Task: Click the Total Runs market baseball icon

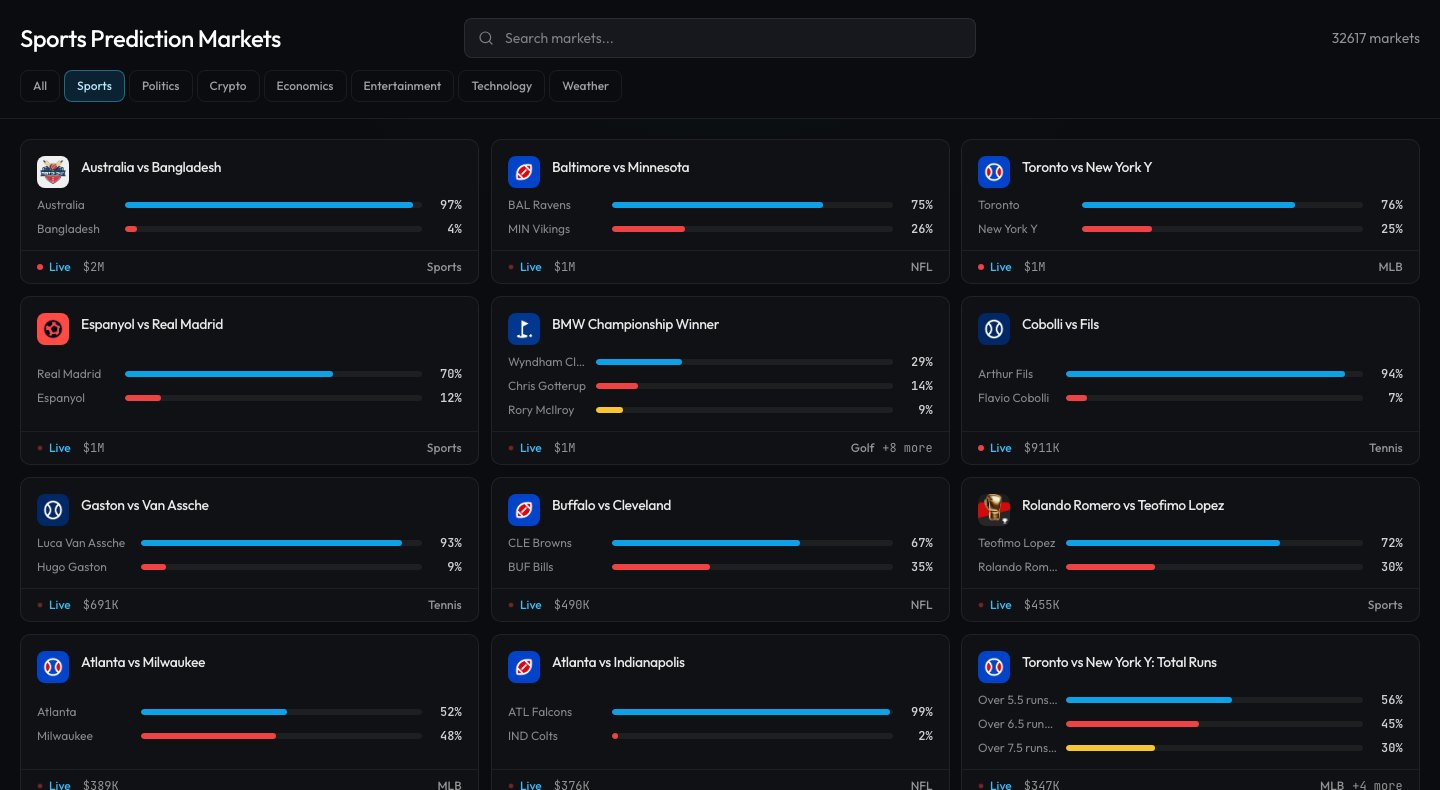Action: [x=994, y=667]
